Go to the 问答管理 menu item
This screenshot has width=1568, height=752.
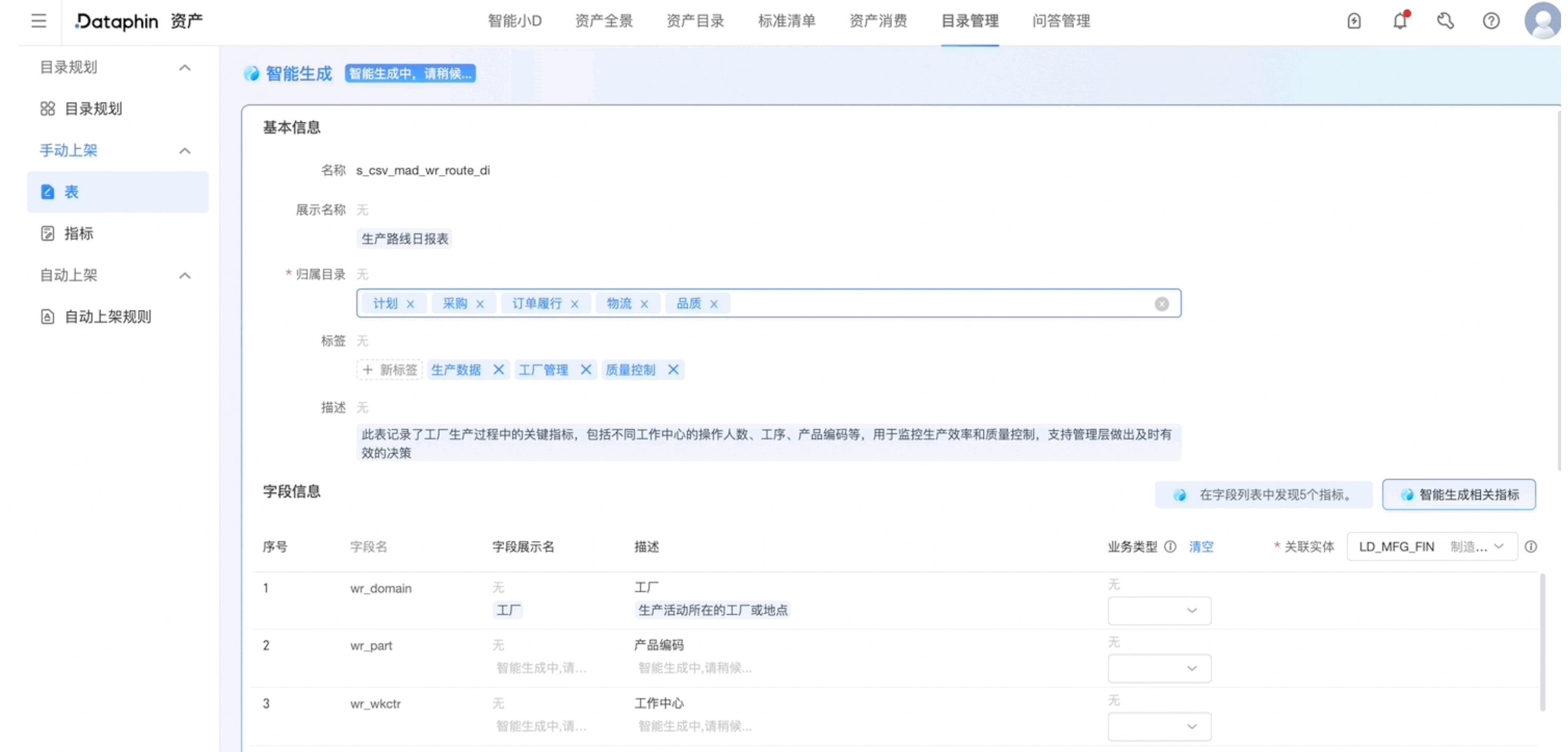(x=1061, y=21)
